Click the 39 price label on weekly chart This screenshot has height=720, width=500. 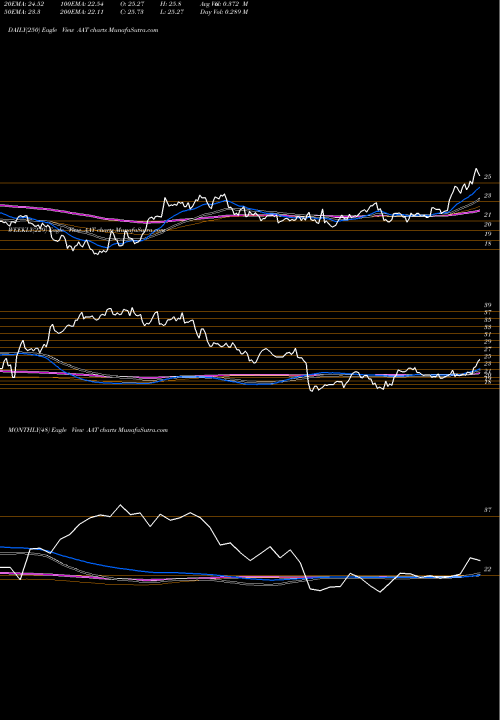488,305
